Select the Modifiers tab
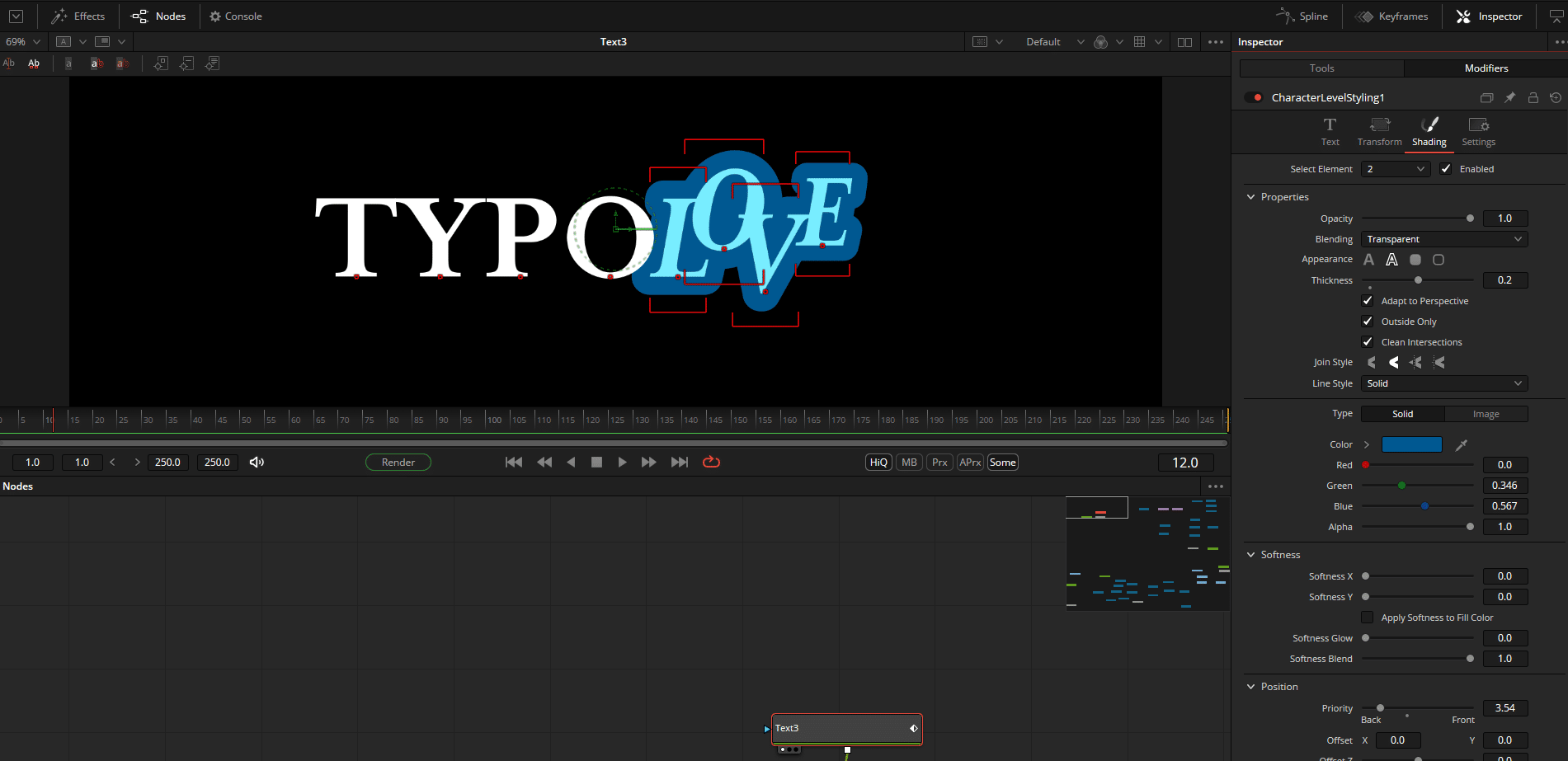Image resolution: width=1568 pixels, height=761 pixels. (x=1486, y=68)
